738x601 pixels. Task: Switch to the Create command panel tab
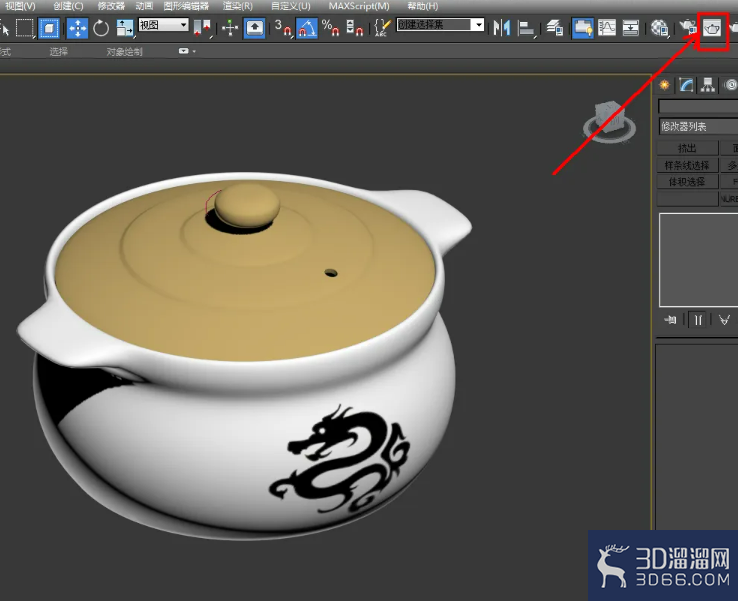[665, 85]
